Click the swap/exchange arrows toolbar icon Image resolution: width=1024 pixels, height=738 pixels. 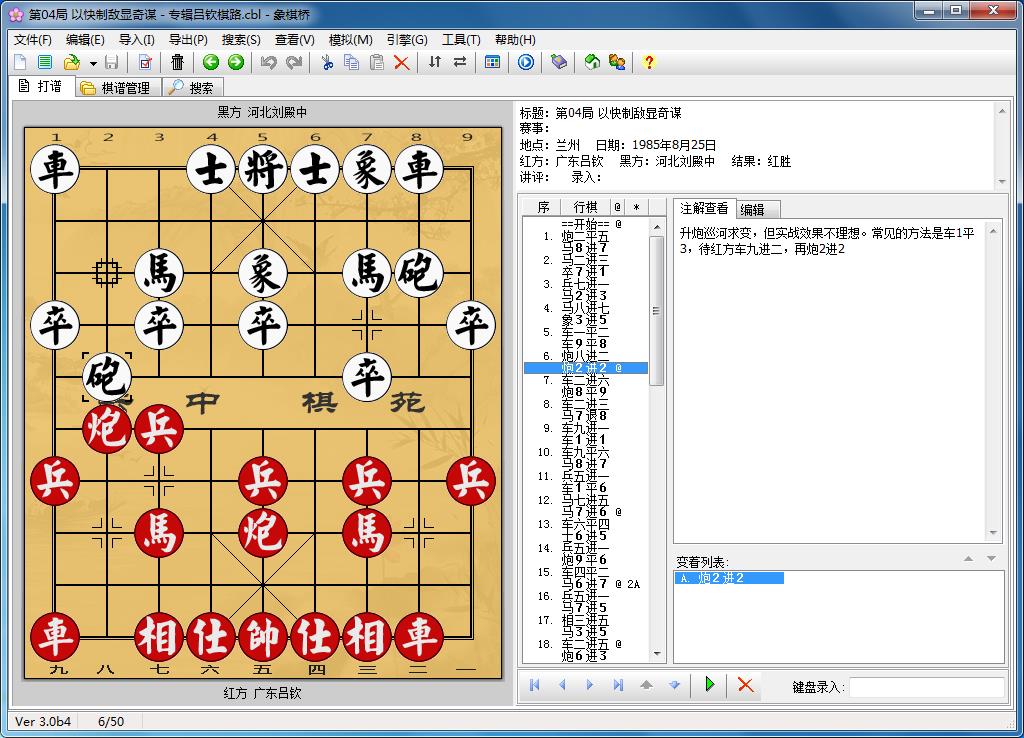pyautogui.click(x=459, y=61)
